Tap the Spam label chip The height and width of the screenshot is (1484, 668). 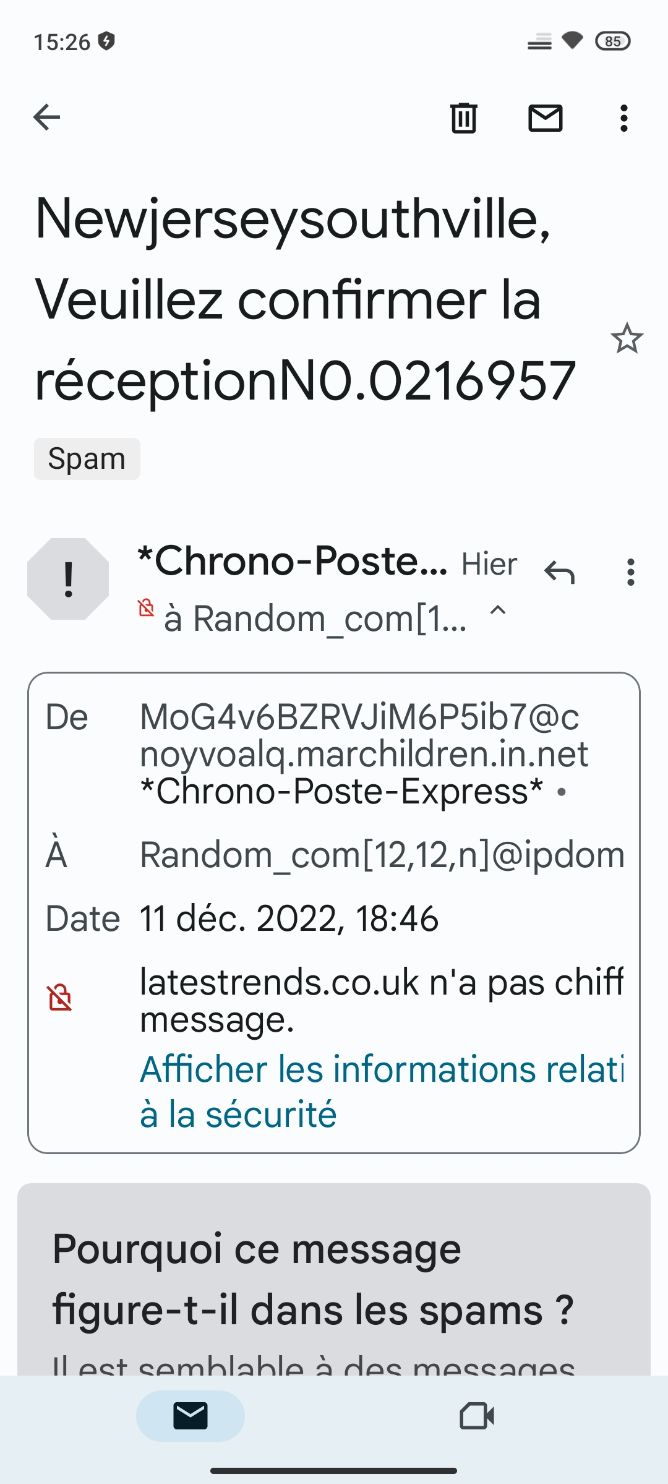[87, 459]
